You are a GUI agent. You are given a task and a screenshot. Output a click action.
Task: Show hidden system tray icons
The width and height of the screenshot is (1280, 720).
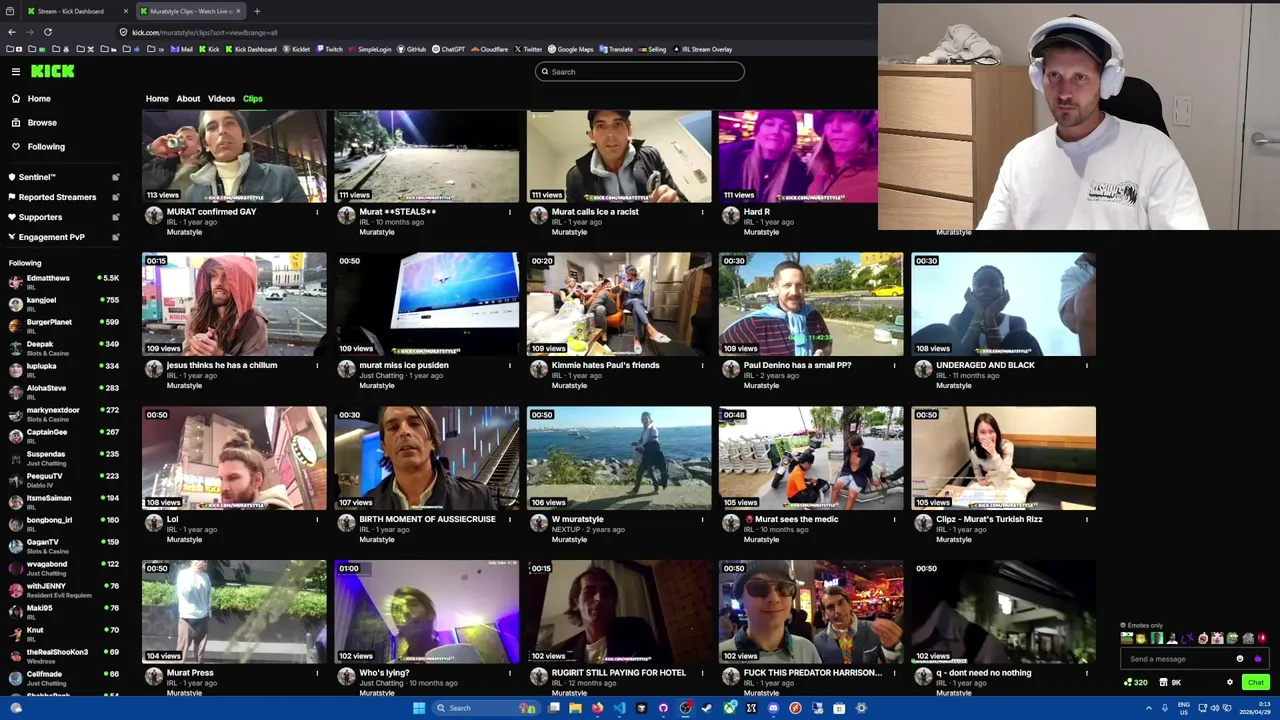1148,708
